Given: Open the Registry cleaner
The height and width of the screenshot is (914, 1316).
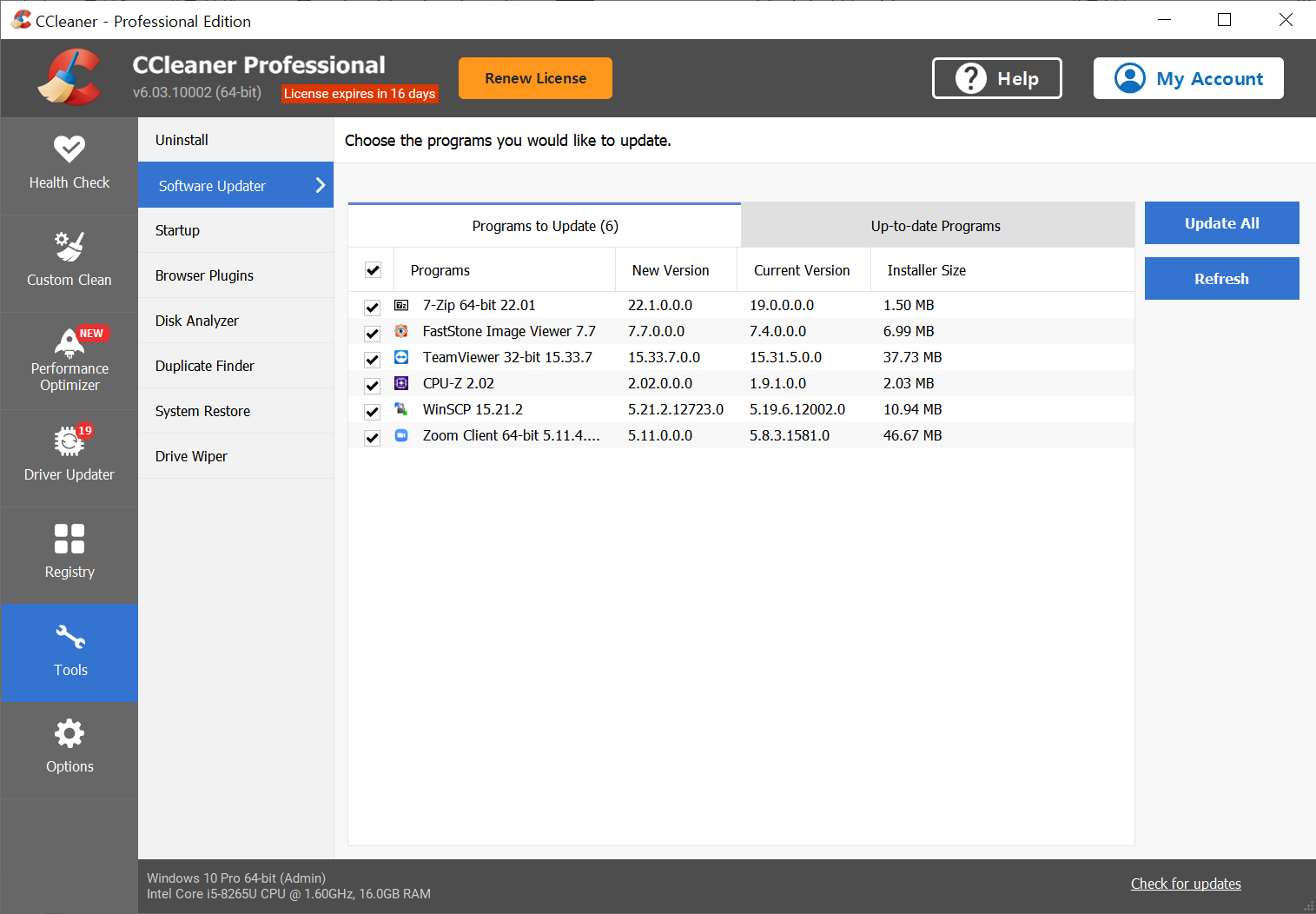Looking at the screenshot, I should tap(69, 553).
